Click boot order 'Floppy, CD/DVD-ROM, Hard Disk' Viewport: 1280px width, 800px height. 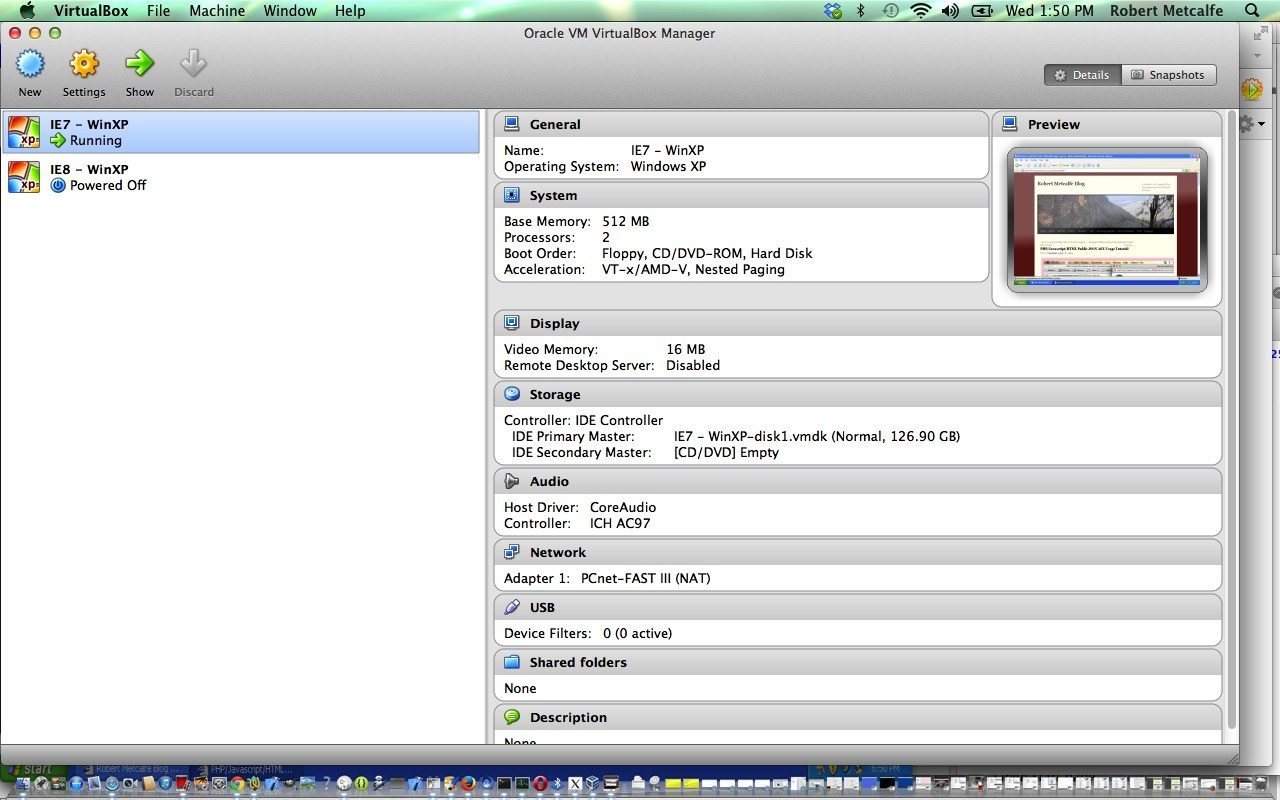(x=707, y=253)
